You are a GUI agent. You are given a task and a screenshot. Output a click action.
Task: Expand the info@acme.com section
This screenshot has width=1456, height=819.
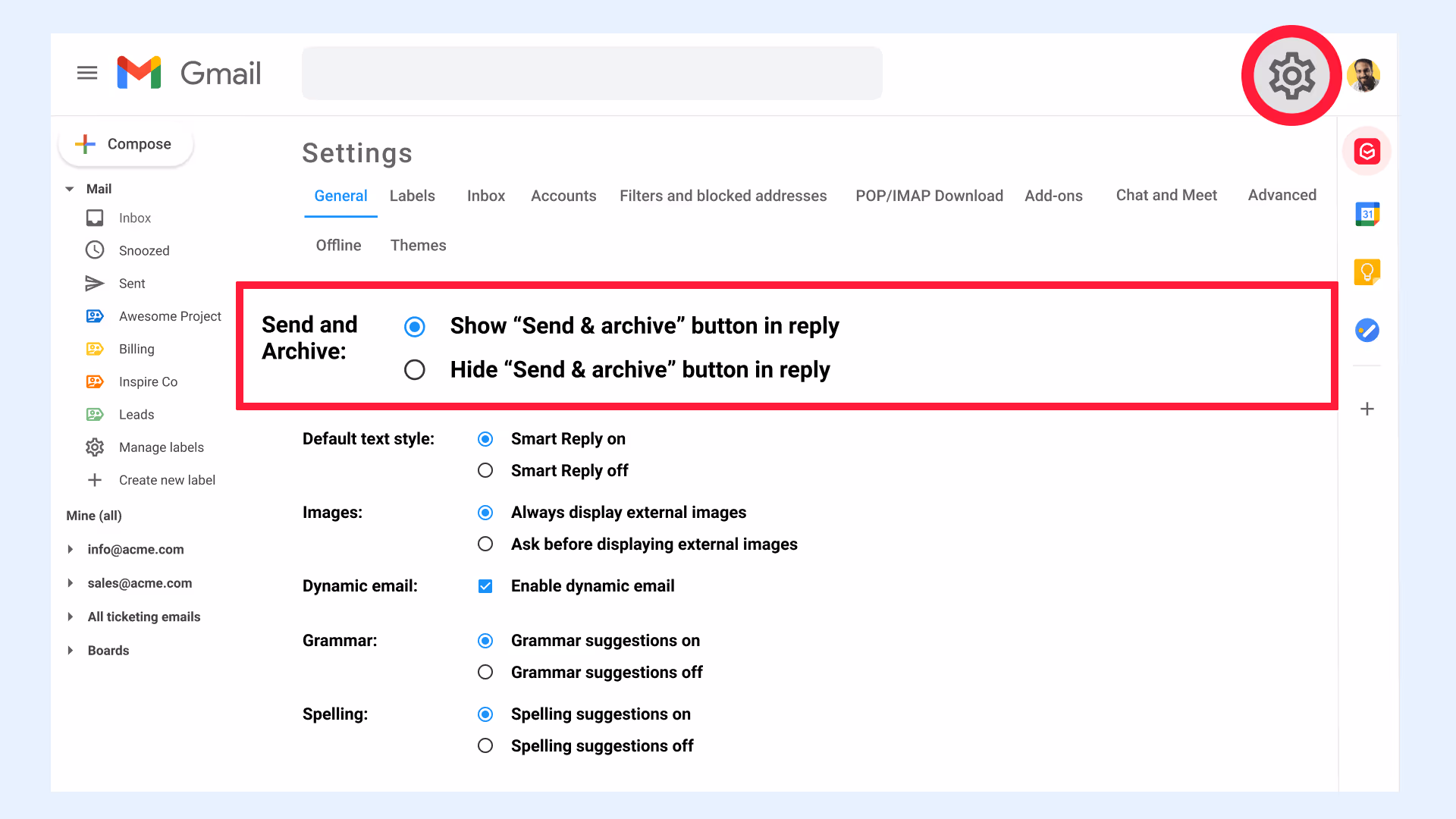coord(71,549)
